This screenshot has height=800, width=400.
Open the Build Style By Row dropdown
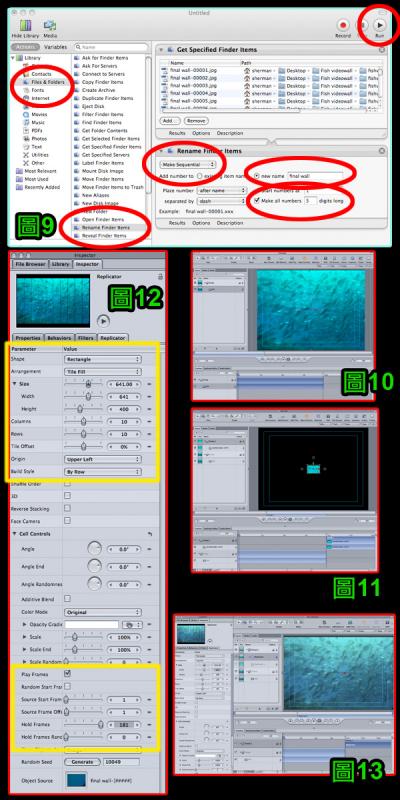pyautogui.click(x=103, y=472)
